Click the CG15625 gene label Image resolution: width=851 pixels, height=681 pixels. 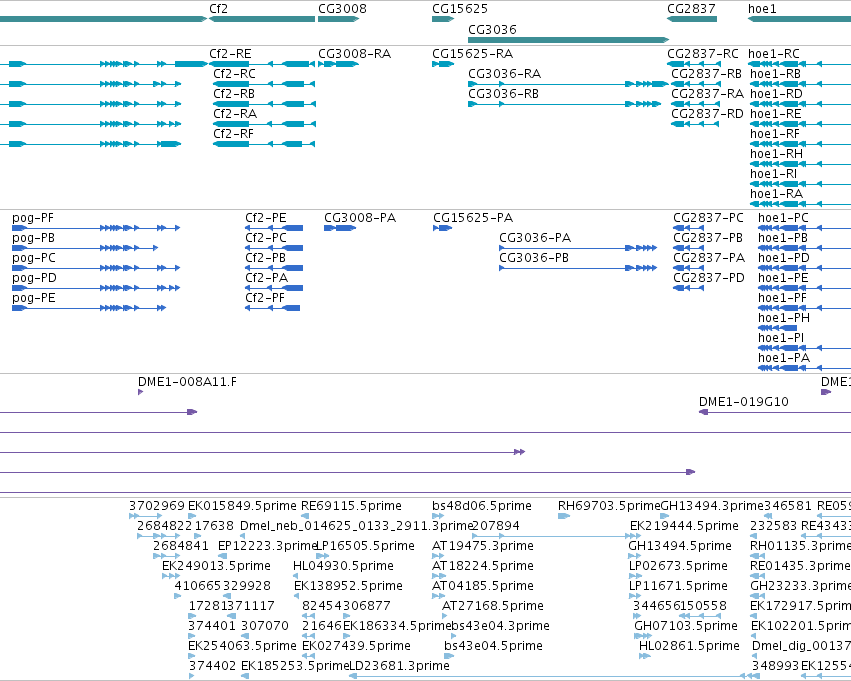(x=460, y=9)
